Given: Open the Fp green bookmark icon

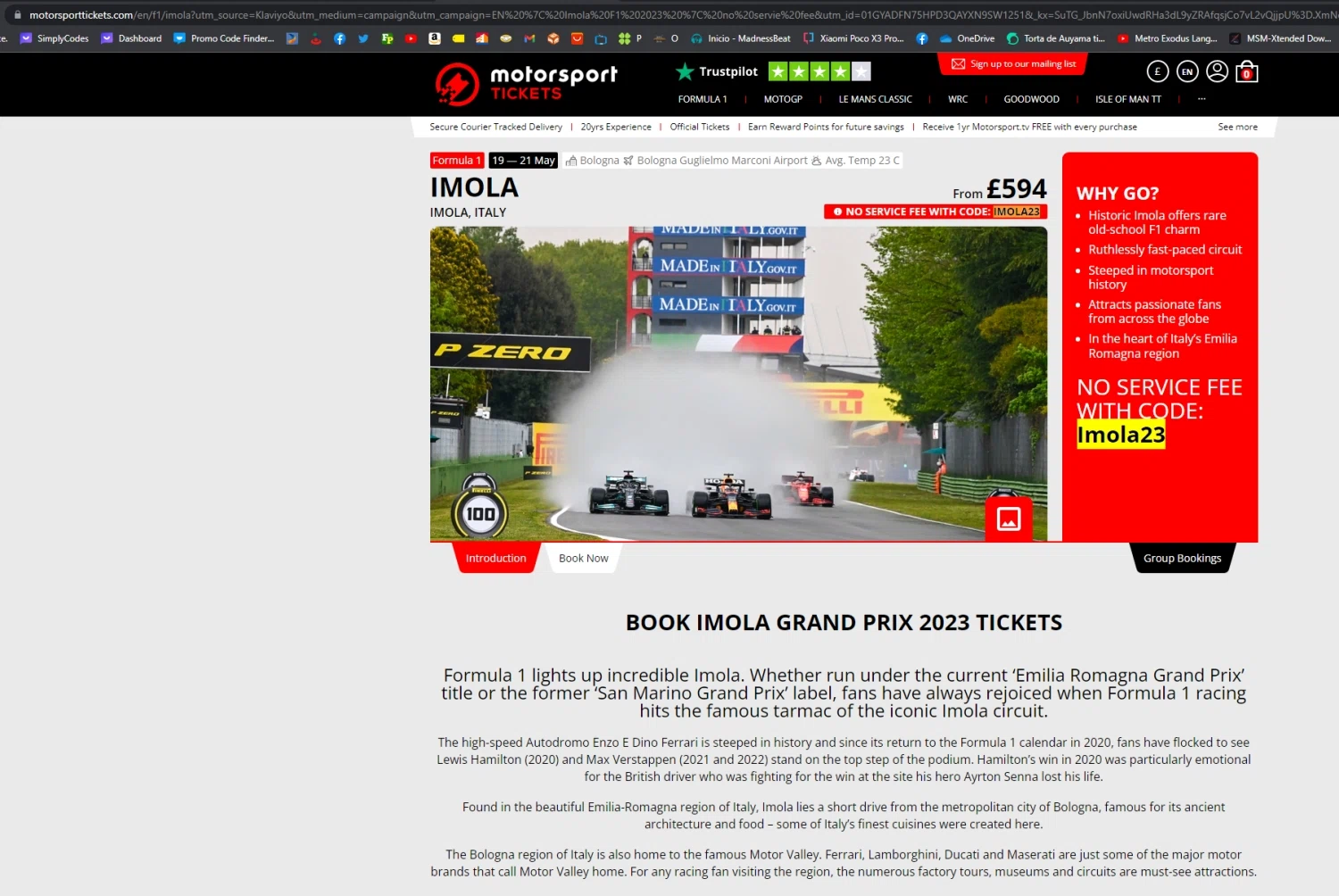Looking at the screenshot, I should coord(387,38).
